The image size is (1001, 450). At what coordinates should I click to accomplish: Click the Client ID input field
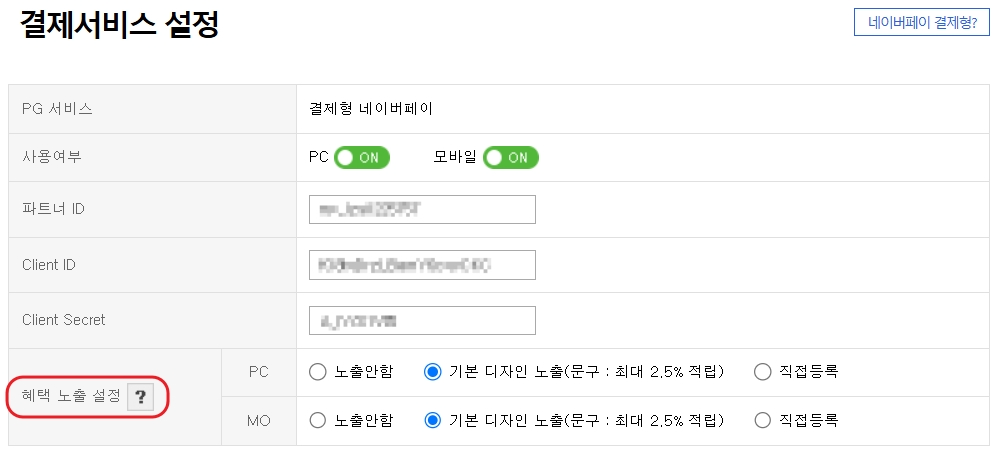[x=422, y=265]
